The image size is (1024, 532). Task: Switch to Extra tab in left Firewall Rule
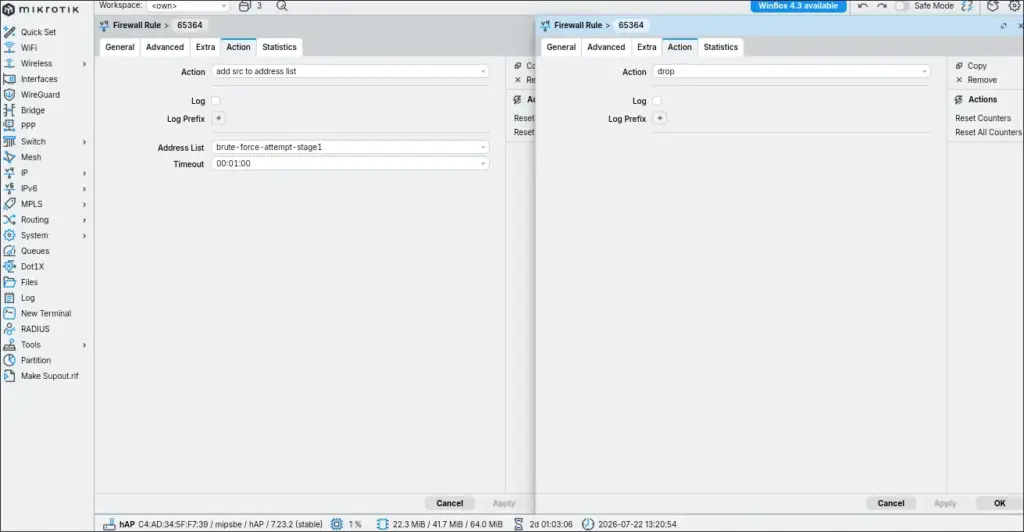(x=205, y=47)
